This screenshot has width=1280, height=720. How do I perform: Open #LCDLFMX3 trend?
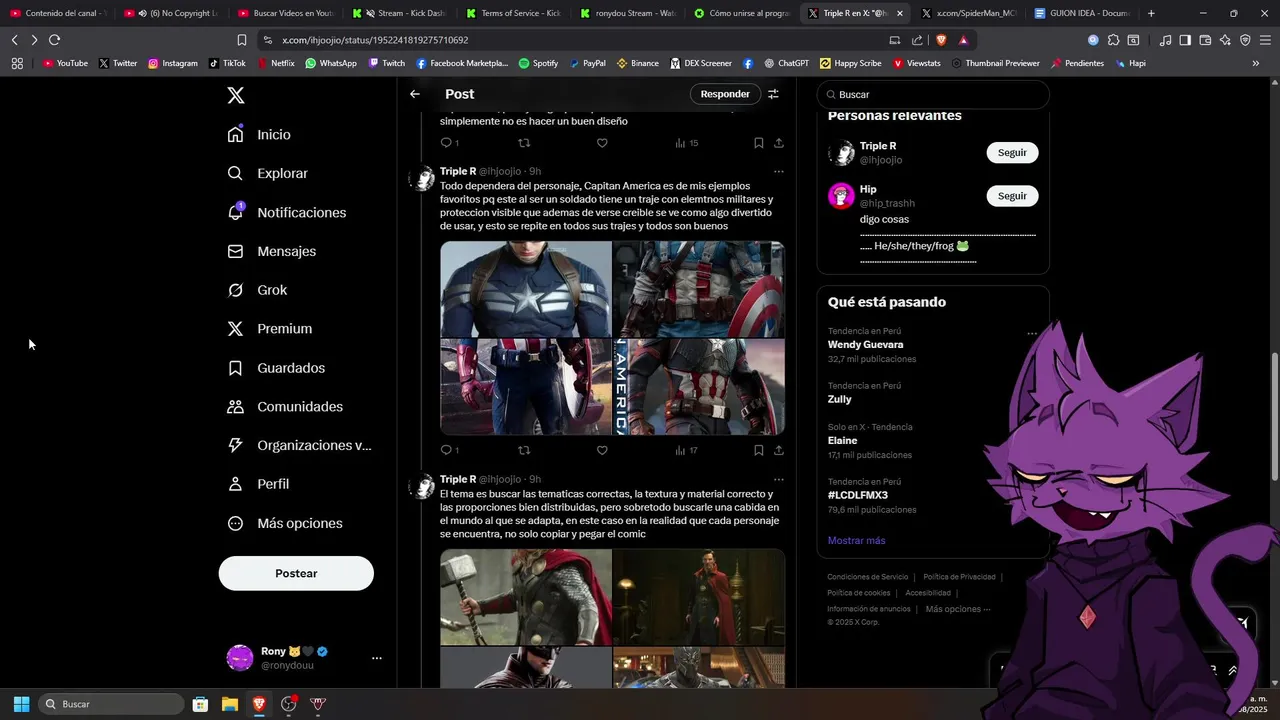click(858, 495)
